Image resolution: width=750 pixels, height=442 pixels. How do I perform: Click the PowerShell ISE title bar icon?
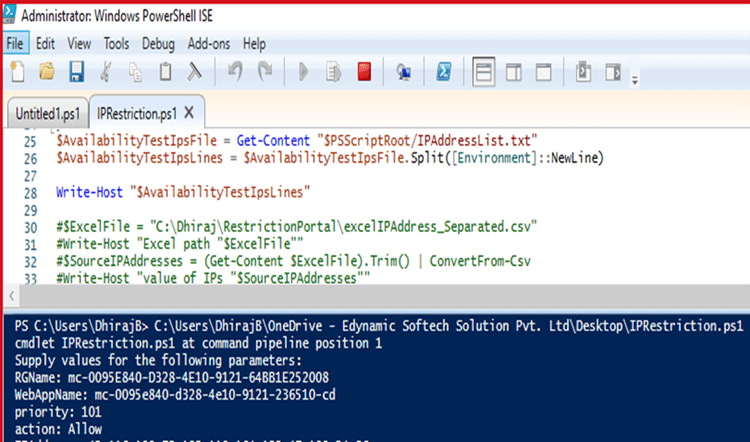[9, 13]
